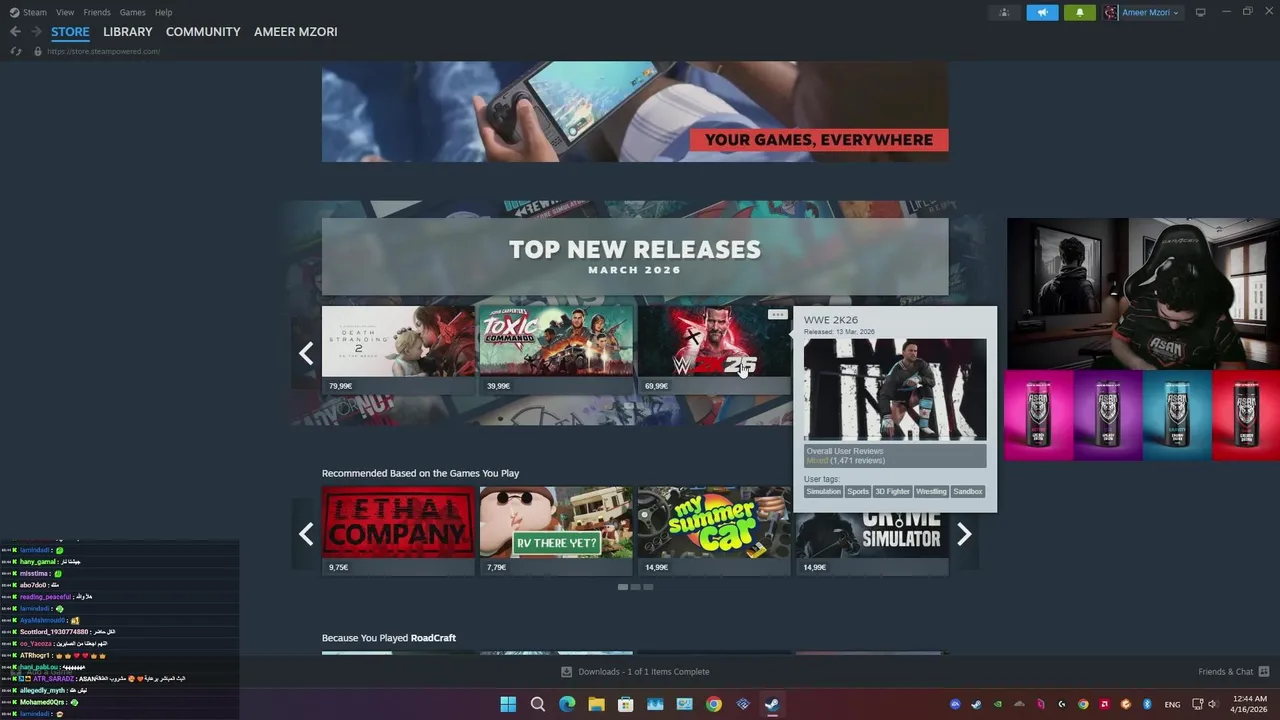Open the WWE 2K26 game card
1280x720 pixels.
714,349
